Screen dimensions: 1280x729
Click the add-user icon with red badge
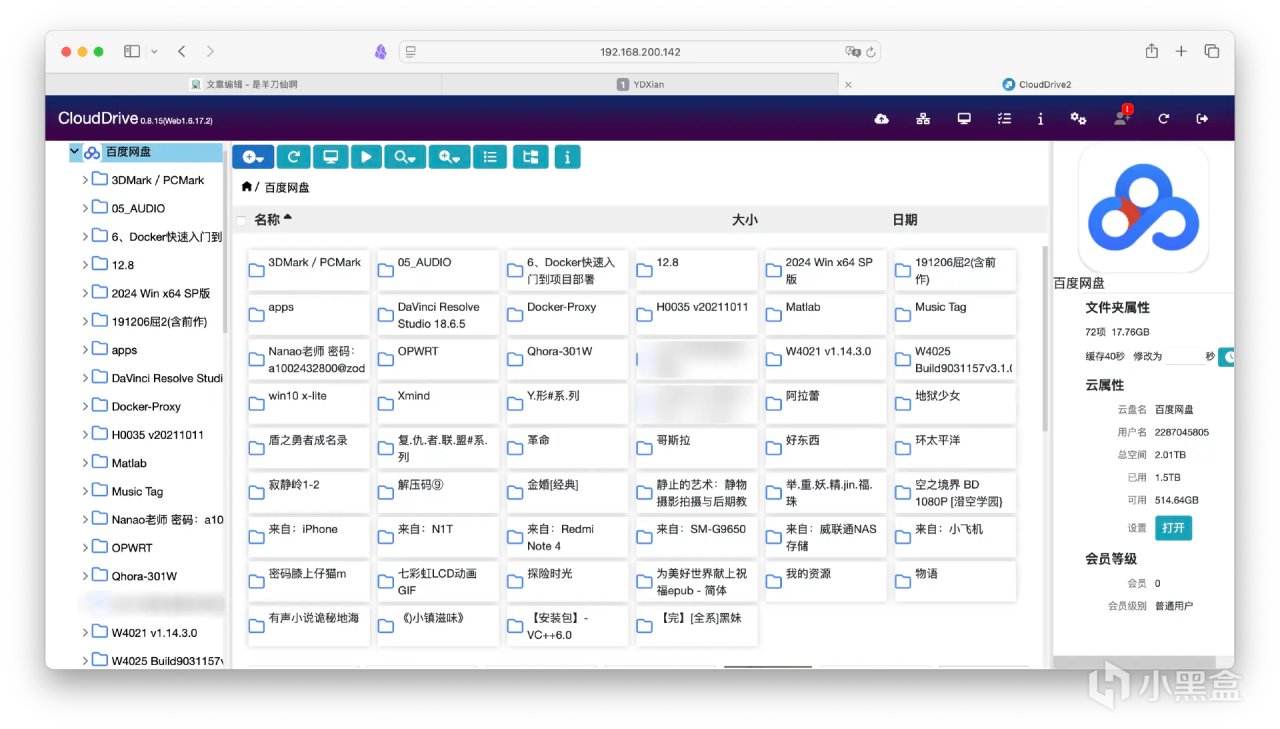1122,117
